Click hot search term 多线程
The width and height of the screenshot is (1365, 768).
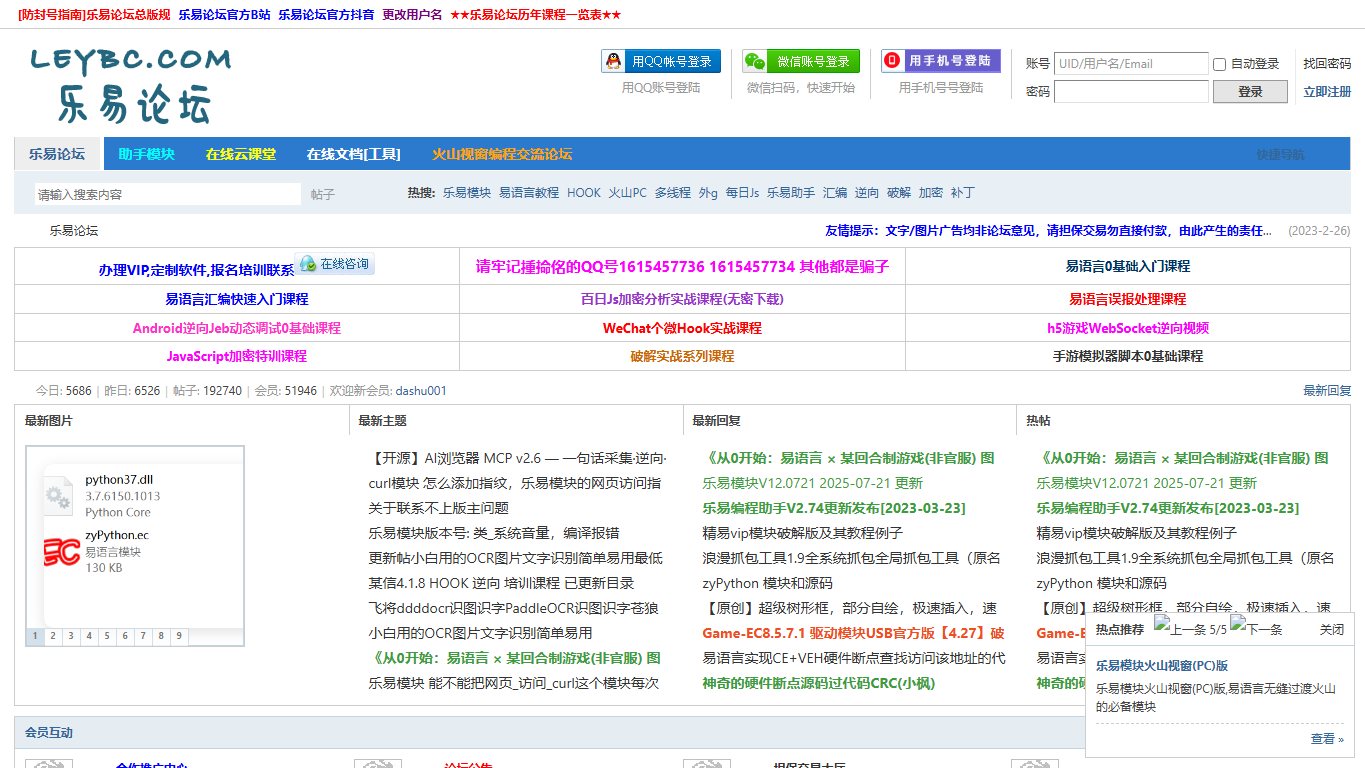point(673,193)
